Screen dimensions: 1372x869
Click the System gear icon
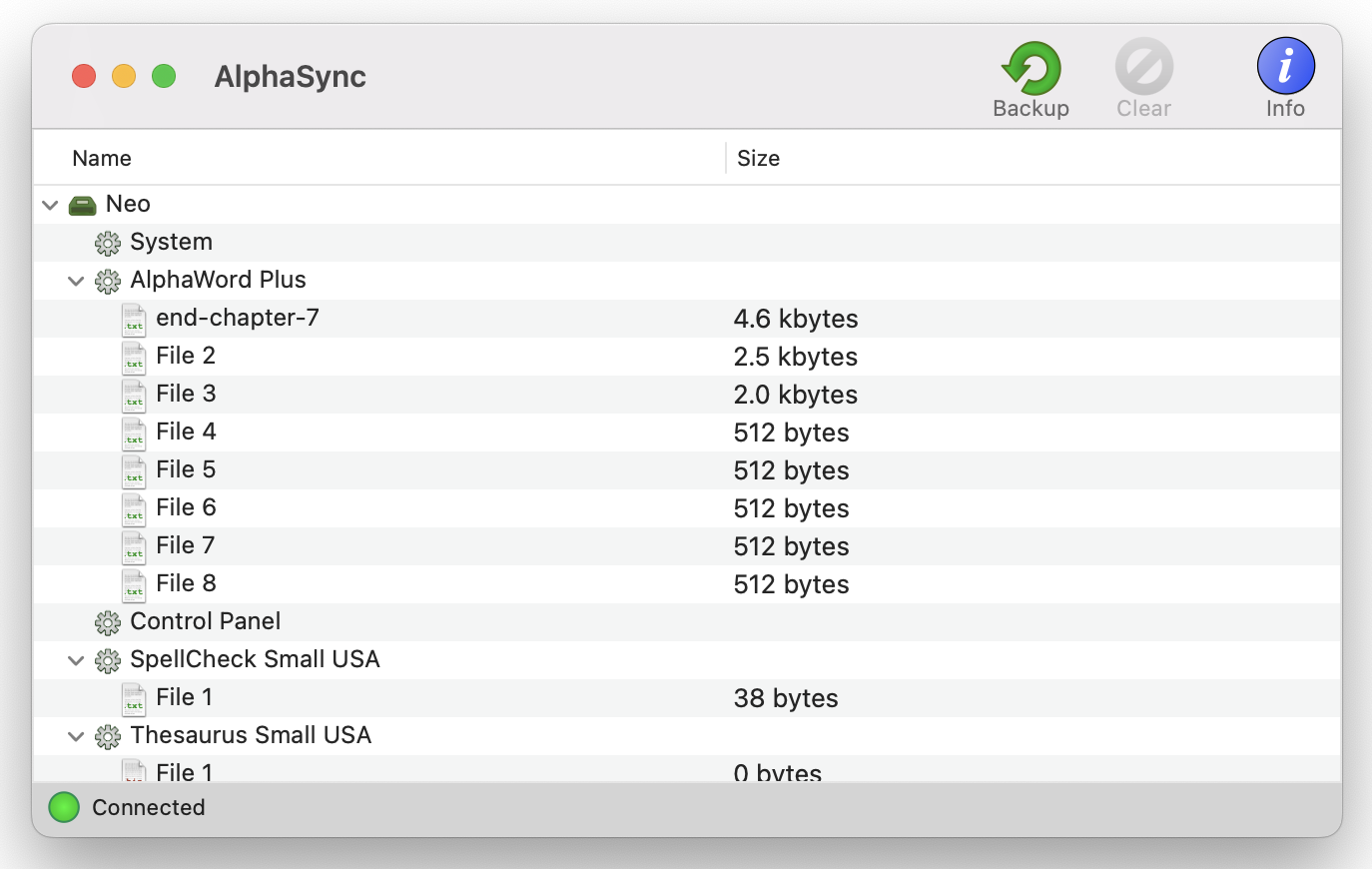(x=108, y=243)
